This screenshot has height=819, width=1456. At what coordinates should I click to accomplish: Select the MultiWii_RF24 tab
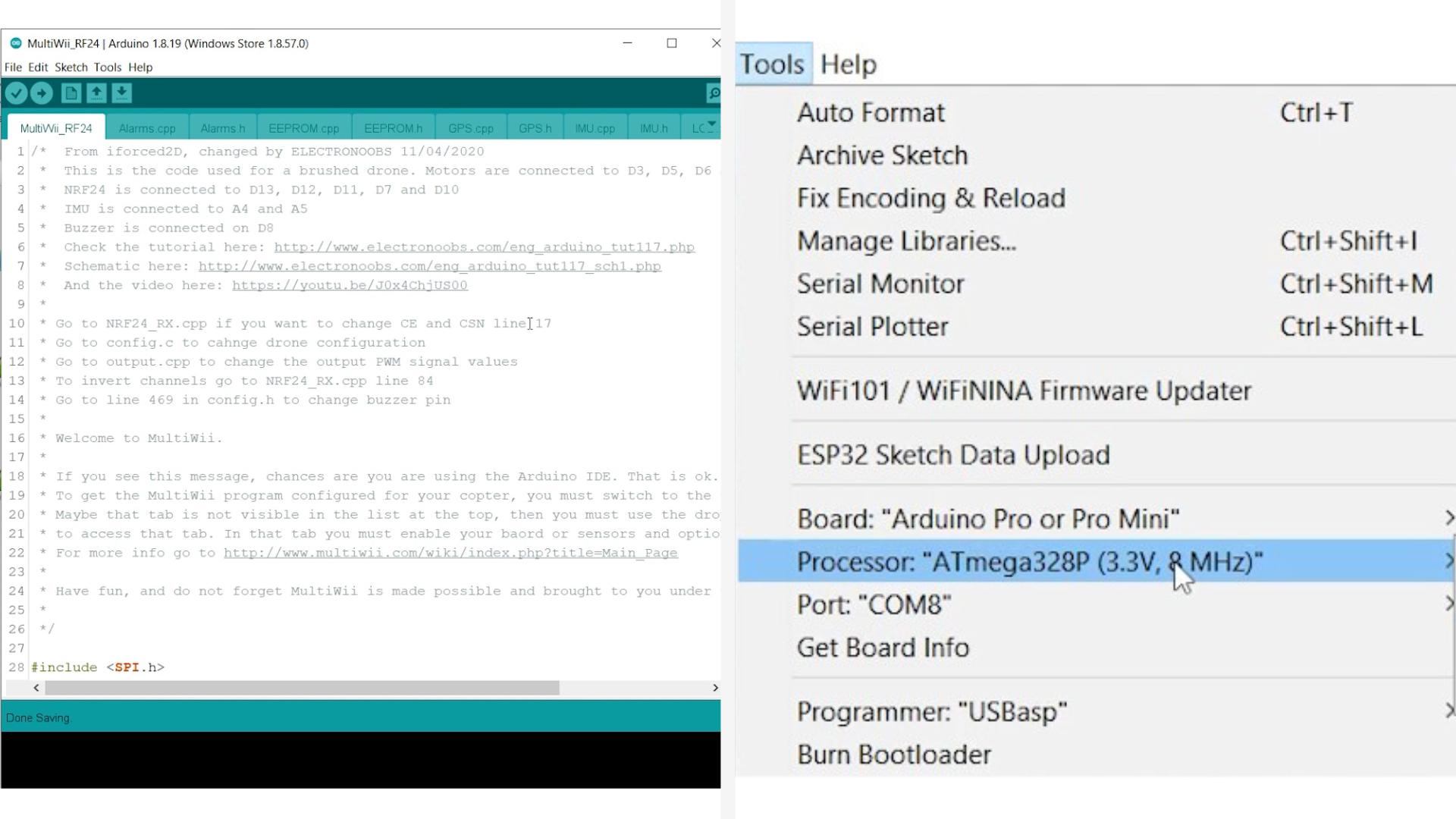coord(55,127)
